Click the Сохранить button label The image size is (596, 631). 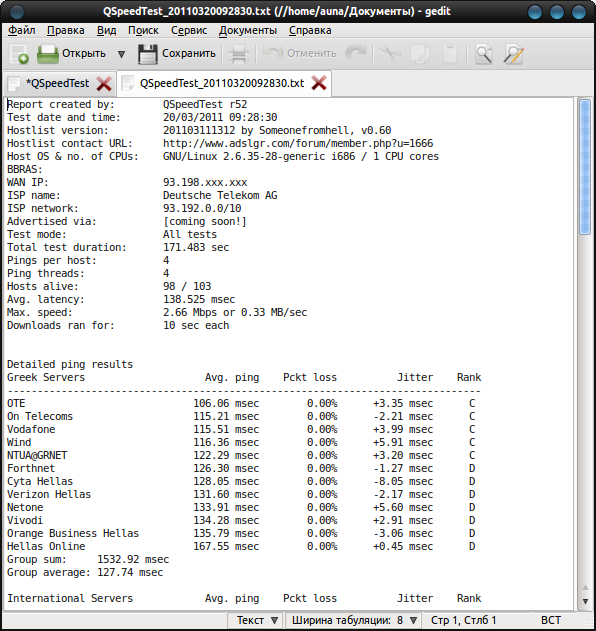click(189, 54)
